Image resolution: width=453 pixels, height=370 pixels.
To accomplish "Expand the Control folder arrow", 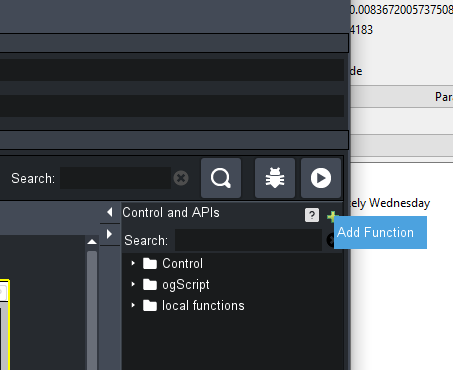I will (x=133, y=263).
